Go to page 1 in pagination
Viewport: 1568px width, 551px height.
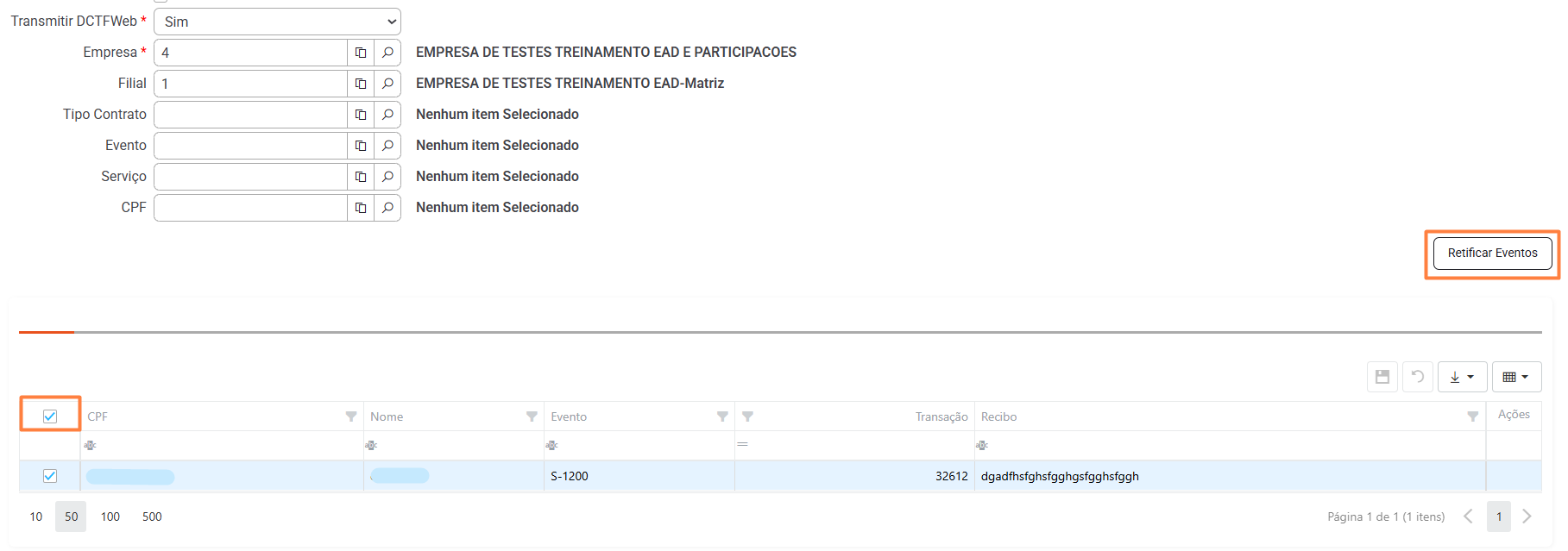1499,517
